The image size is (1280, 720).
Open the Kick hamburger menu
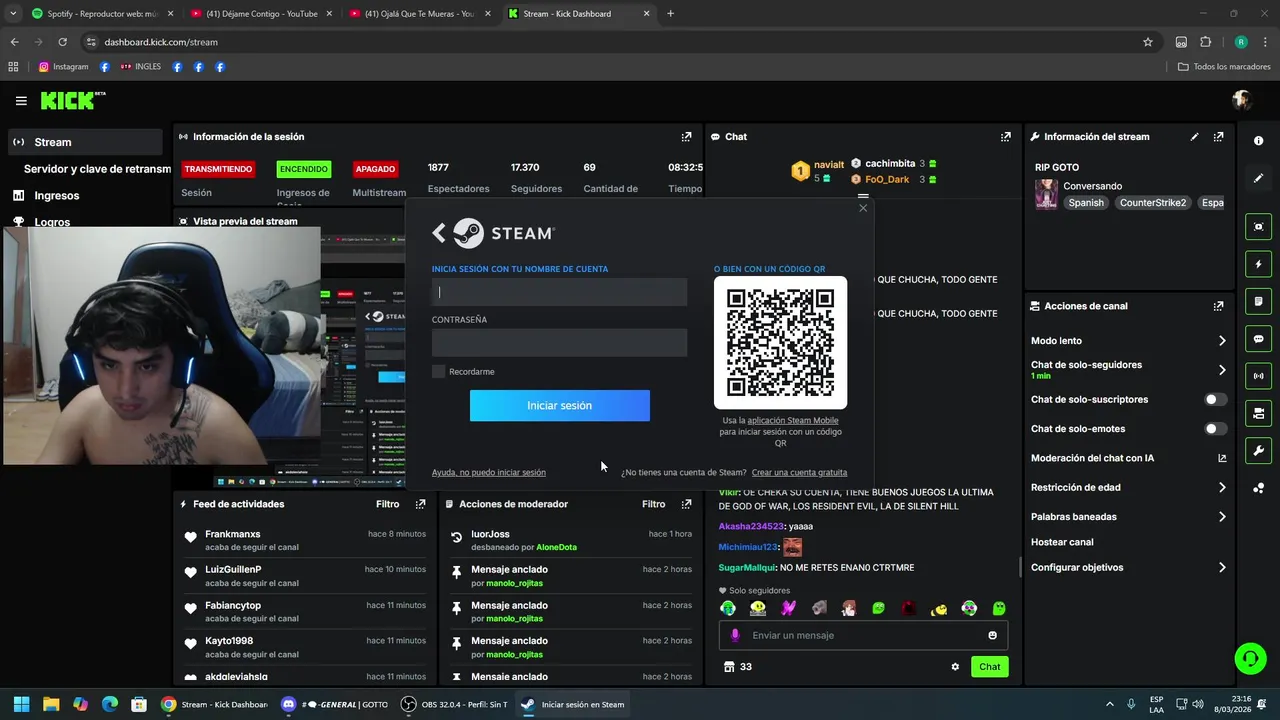point(21,101)
